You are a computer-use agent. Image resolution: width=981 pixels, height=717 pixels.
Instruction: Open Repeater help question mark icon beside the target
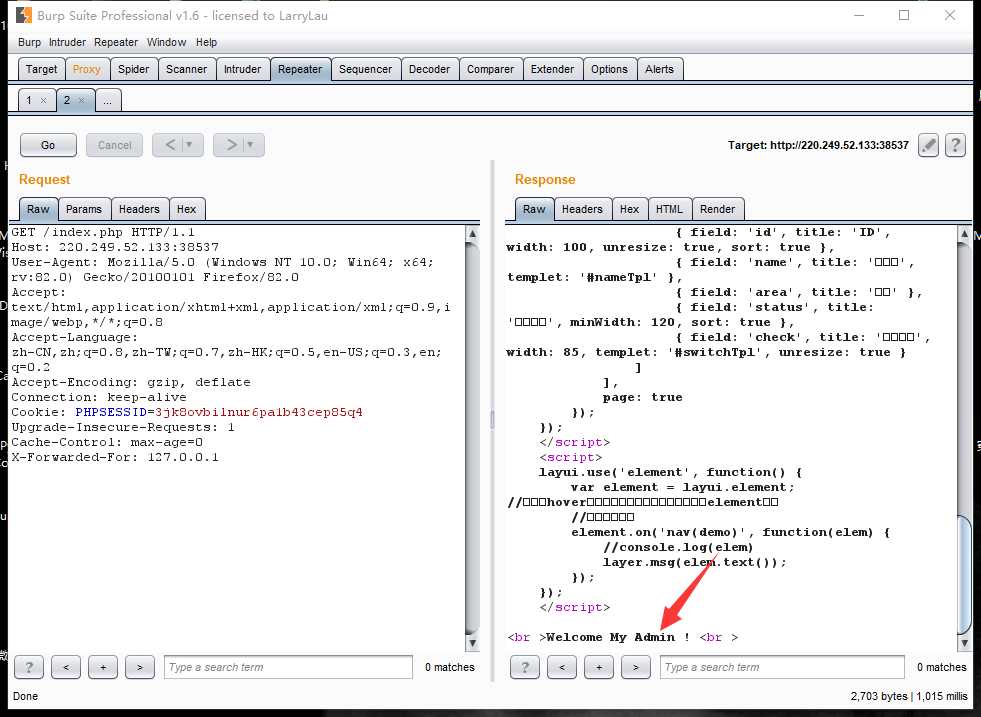click(x=955, y=145)
